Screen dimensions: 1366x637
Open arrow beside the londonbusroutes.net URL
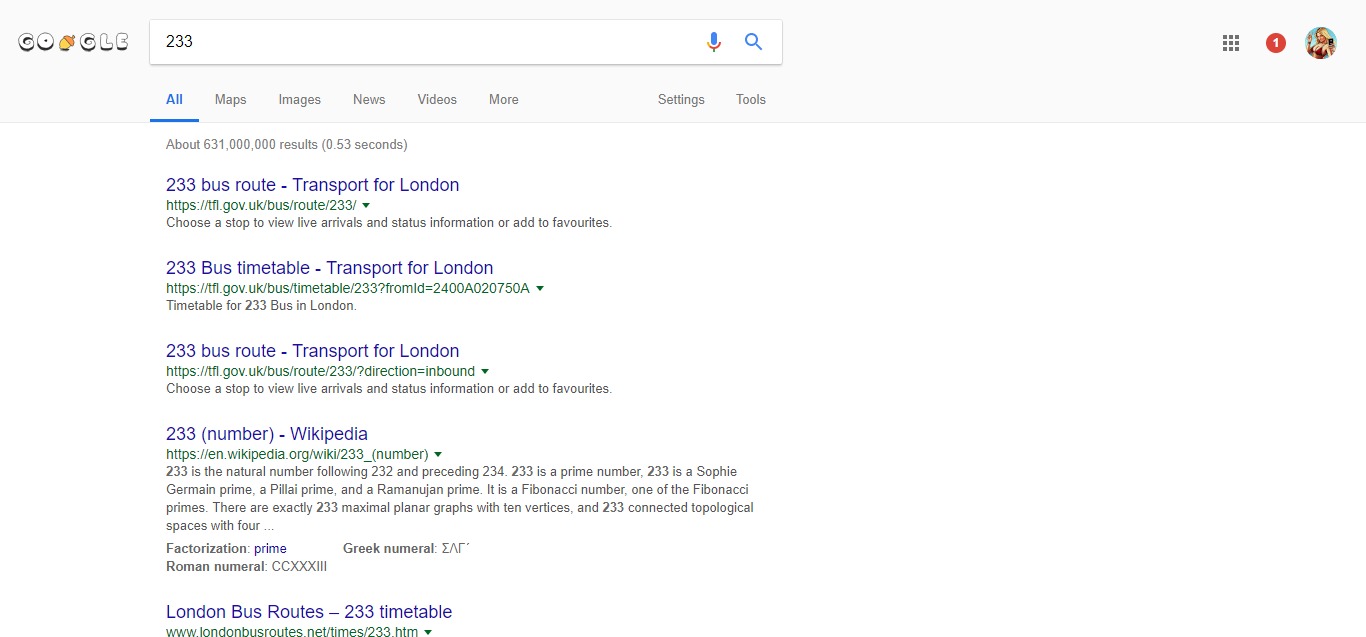[x=428, y=632]
